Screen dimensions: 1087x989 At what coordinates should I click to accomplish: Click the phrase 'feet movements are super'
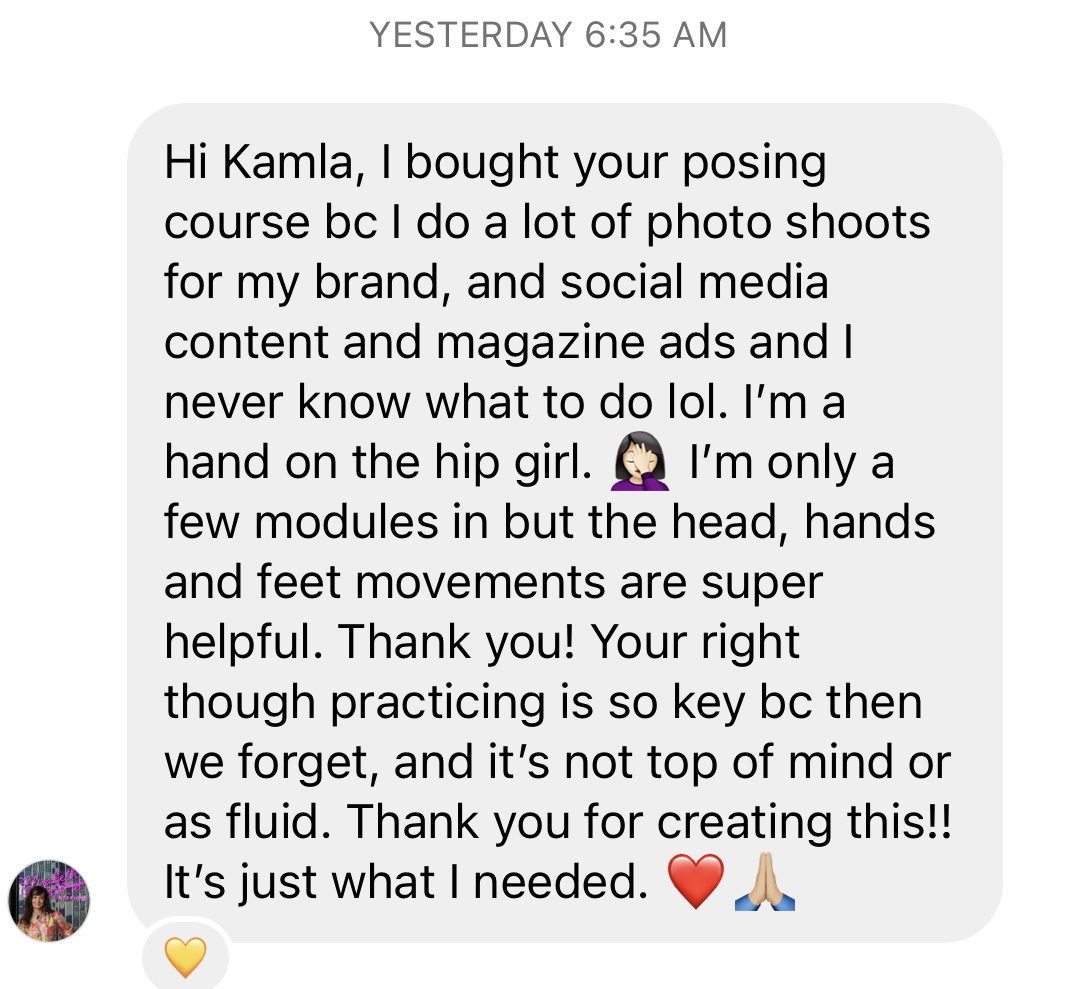point(539,582)
